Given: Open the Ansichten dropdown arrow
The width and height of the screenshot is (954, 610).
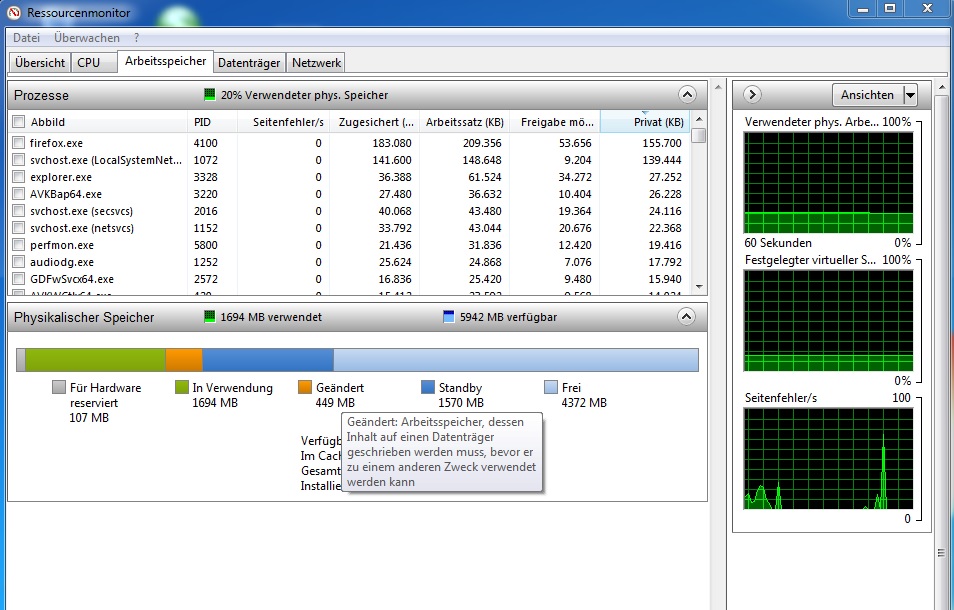Looking at the screenshot, I should tap(910, 95).
